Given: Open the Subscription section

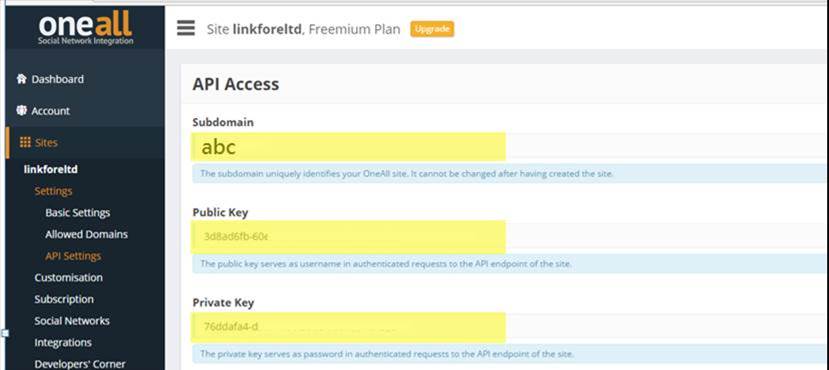Looking at the screenshot, I should coord(64,299).
